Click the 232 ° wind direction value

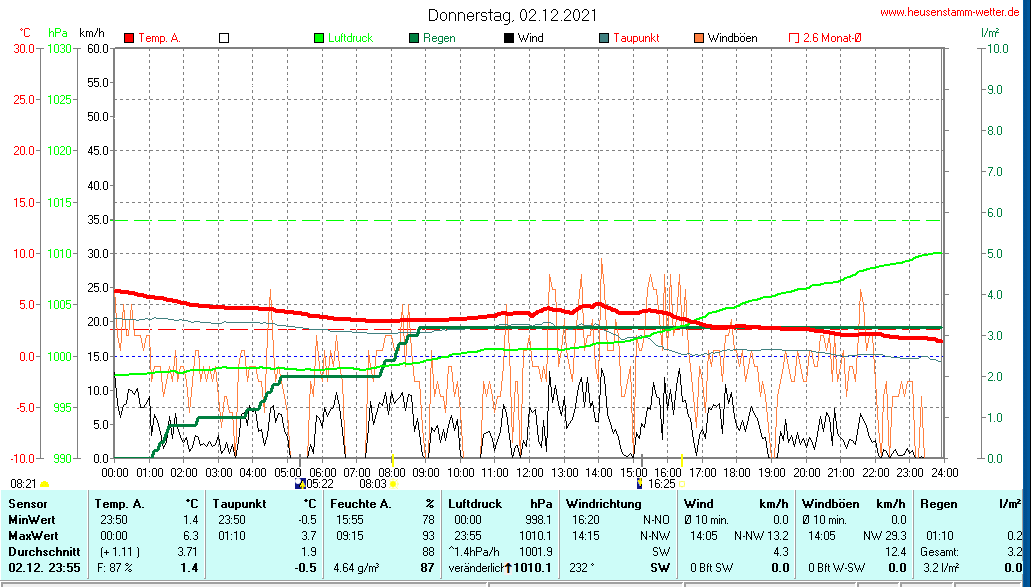pos(582,568)
